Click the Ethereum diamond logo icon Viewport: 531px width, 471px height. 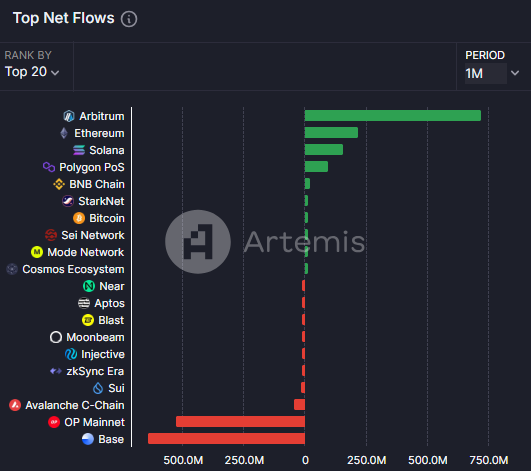coord(64,133)
